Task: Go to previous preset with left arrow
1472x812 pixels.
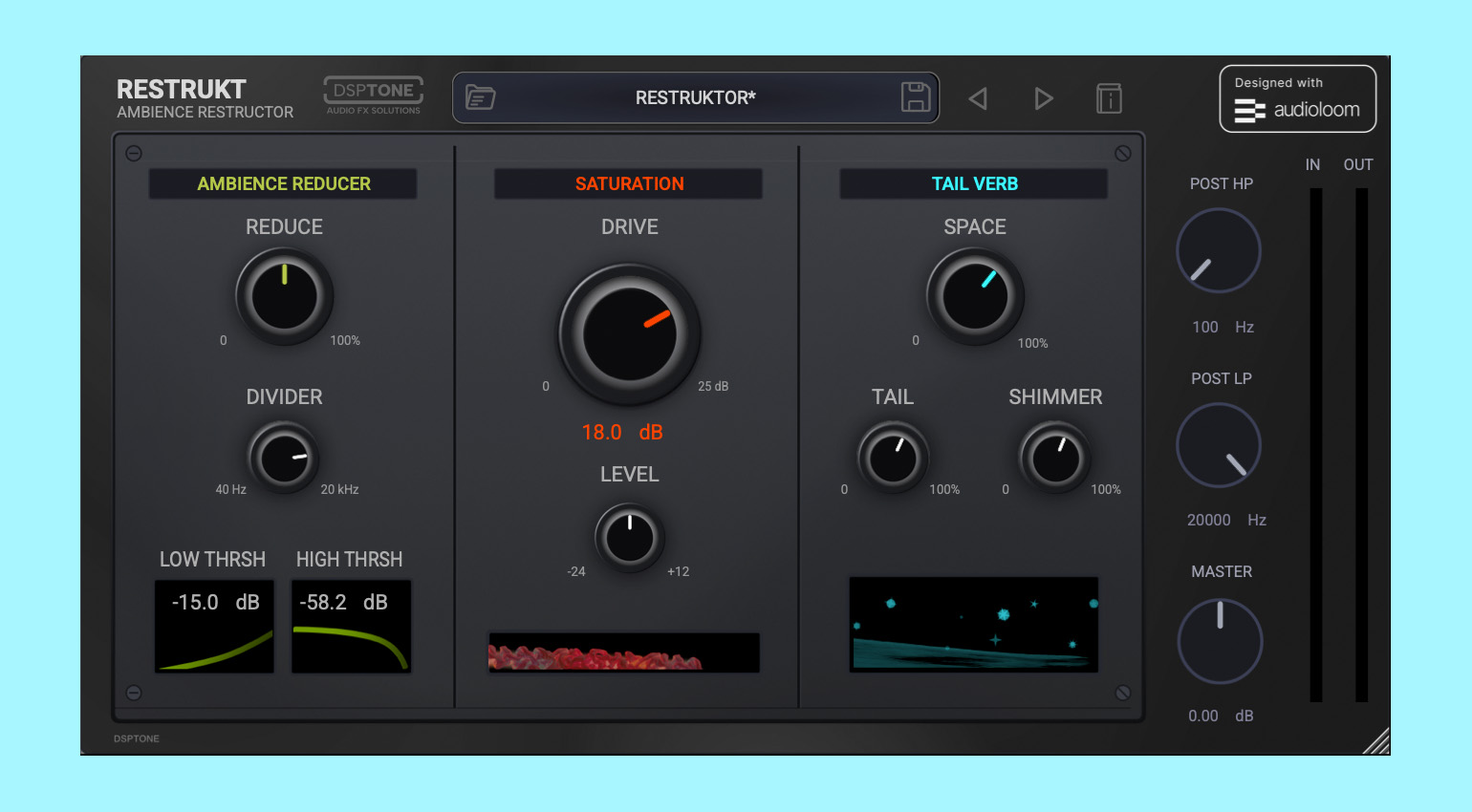Action: click(x=977, y=98)
